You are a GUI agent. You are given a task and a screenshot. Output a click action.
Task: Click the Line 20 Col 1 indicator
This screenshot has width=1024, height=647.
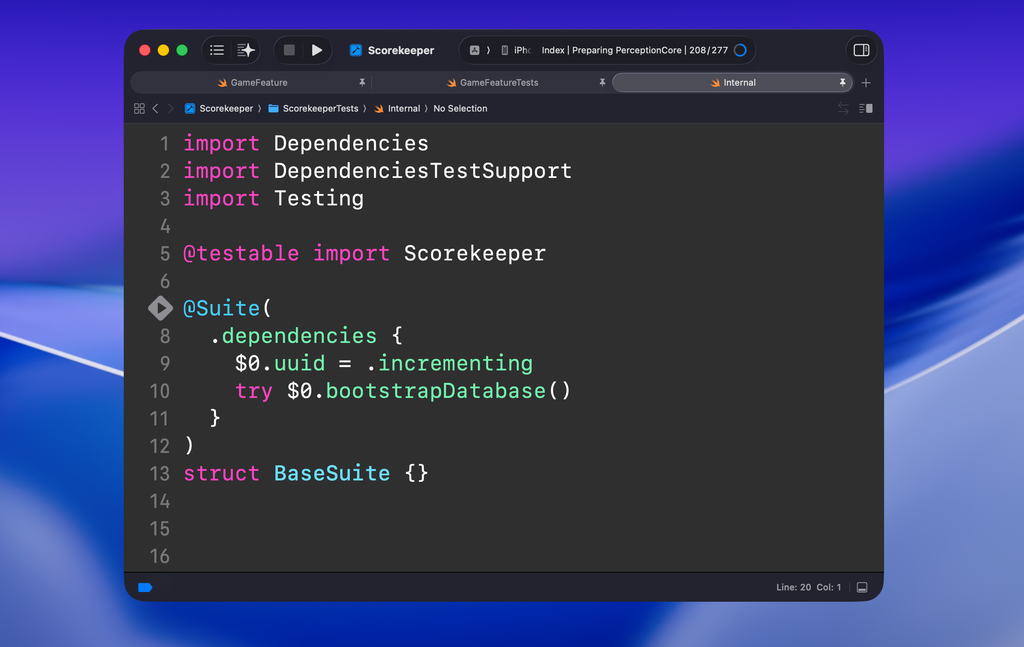(x=808, y=587)
